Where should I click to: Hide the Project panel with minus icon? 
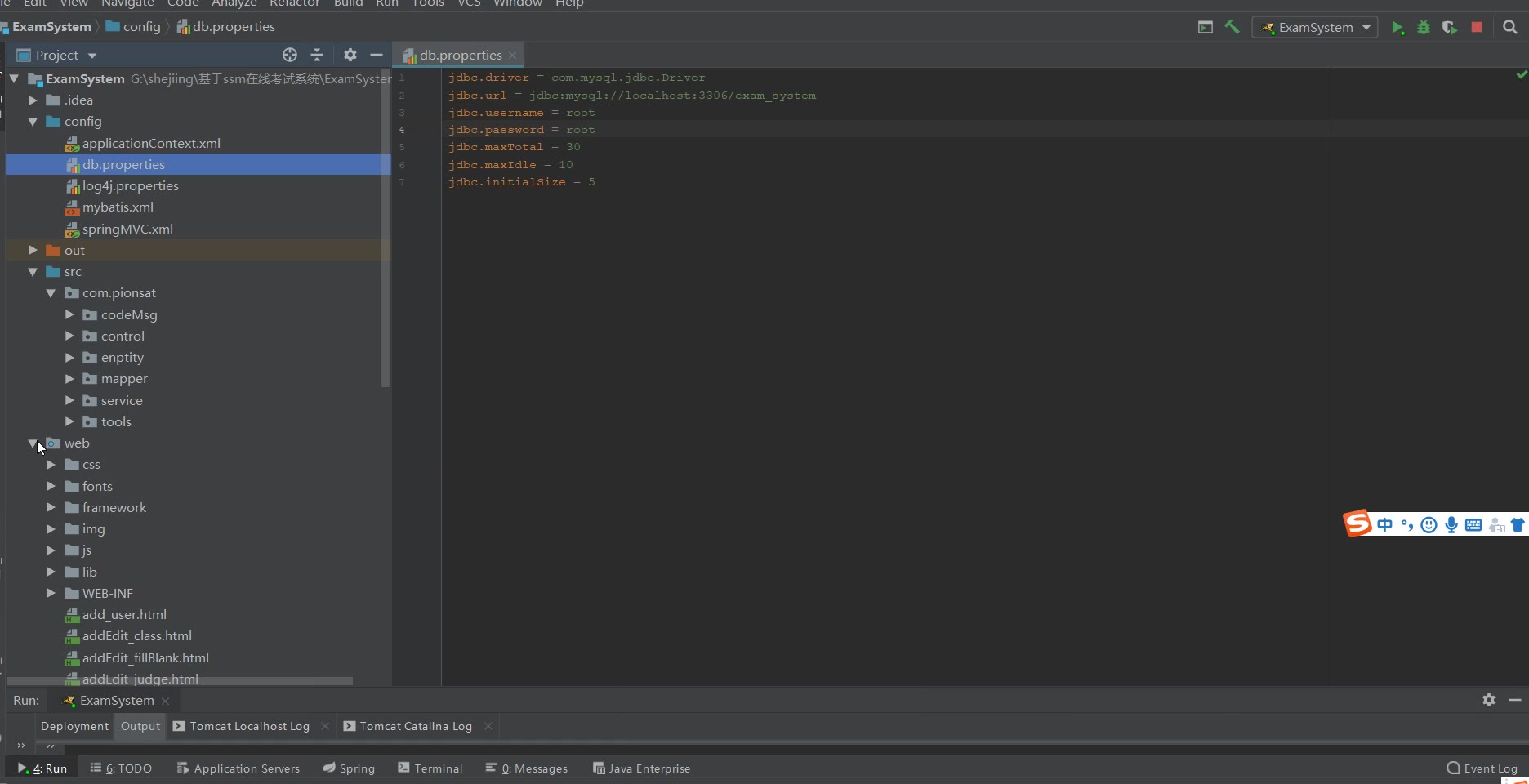coord(377,55)
